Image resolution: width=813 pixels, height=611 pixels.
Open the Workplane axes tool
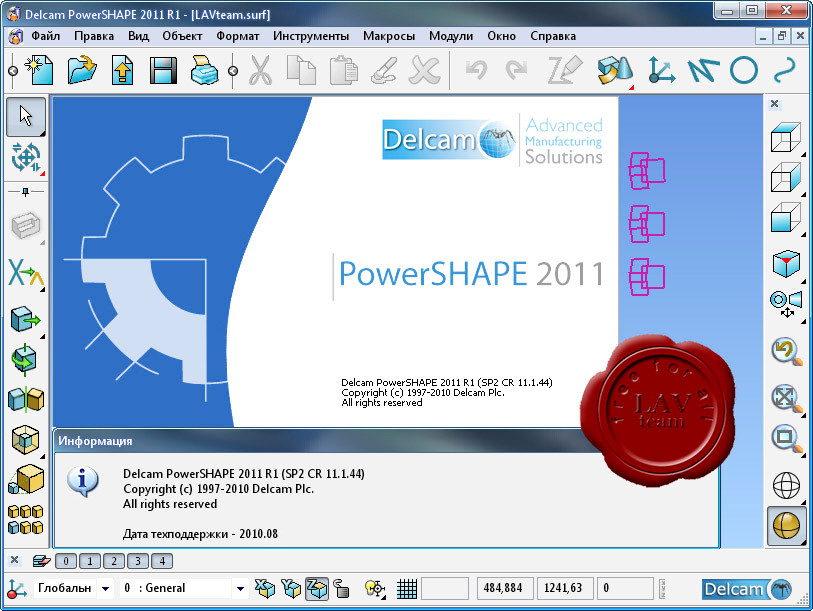click(661, 70)
